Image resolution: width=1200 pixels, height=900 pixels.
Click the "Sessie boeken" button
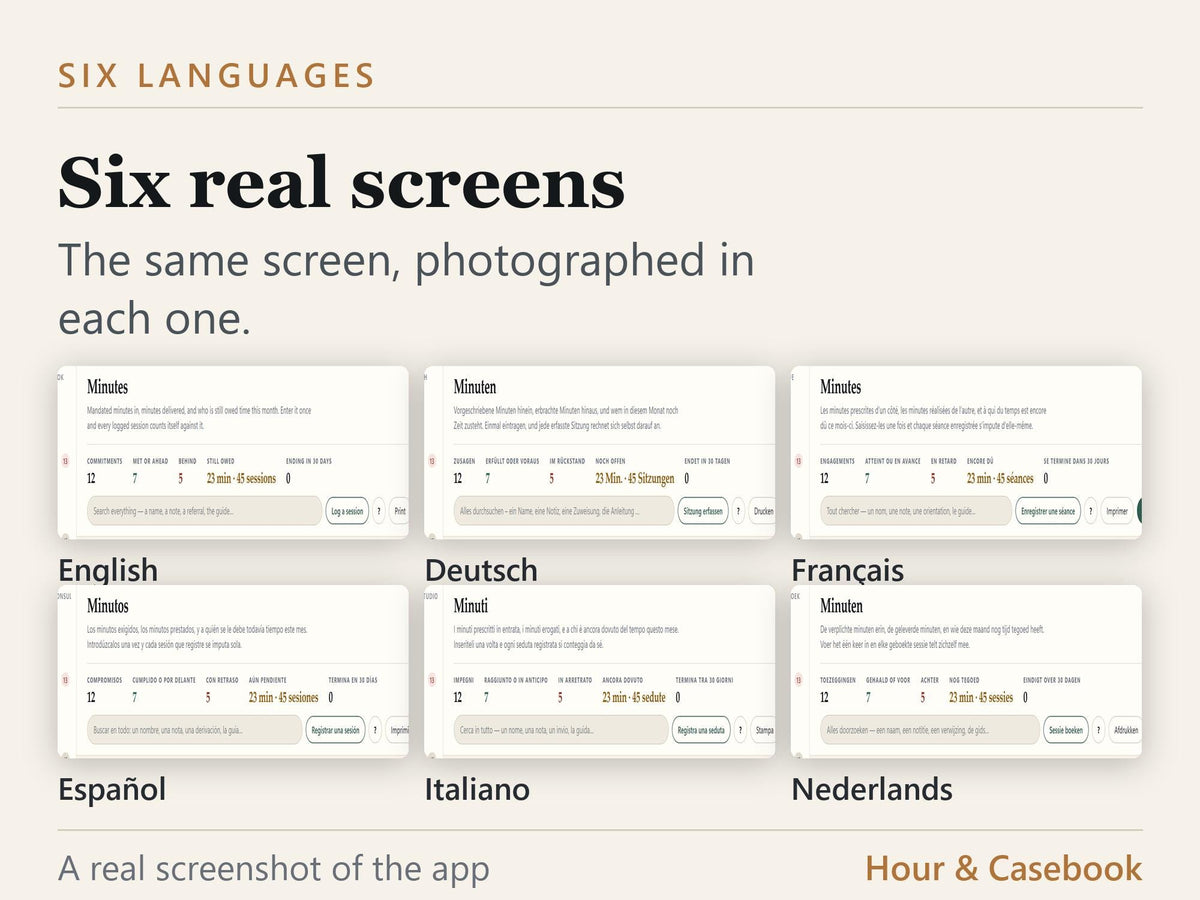click(x=1066, y=730)
